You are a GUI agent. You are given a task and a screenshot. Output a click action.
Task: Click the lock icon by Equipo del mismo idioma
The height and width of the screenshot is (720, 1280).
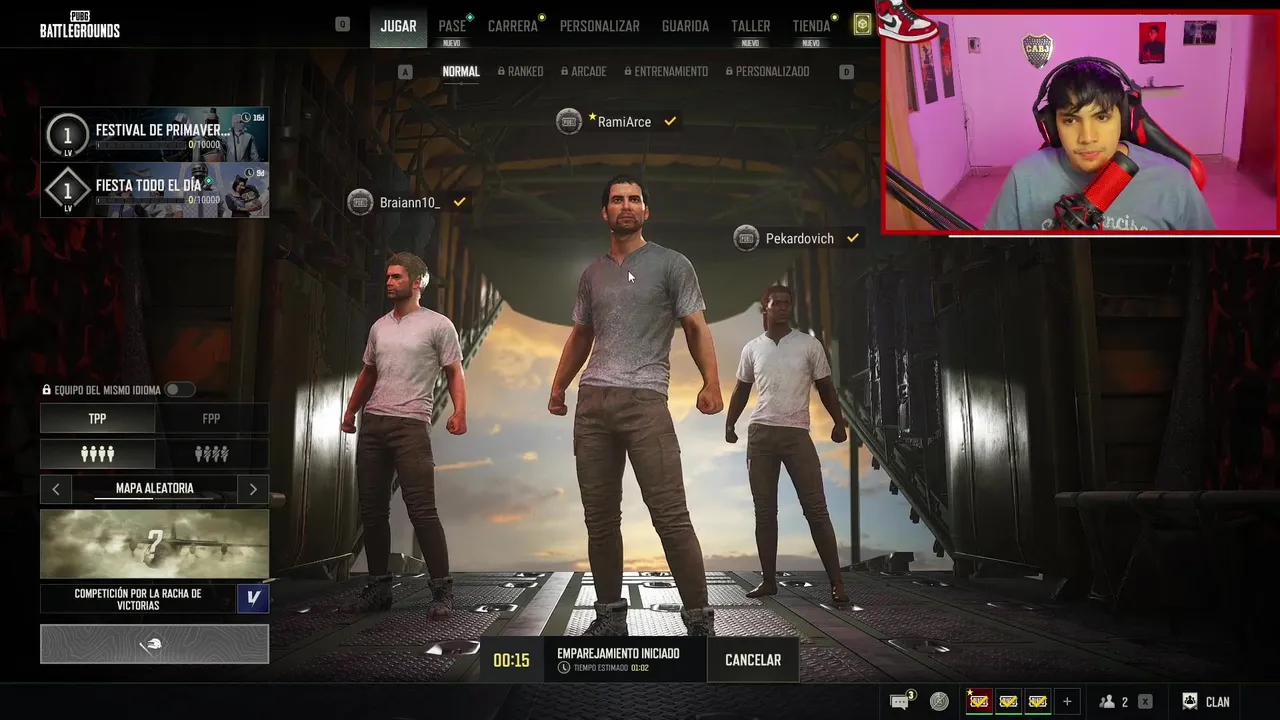coord(47,390)
